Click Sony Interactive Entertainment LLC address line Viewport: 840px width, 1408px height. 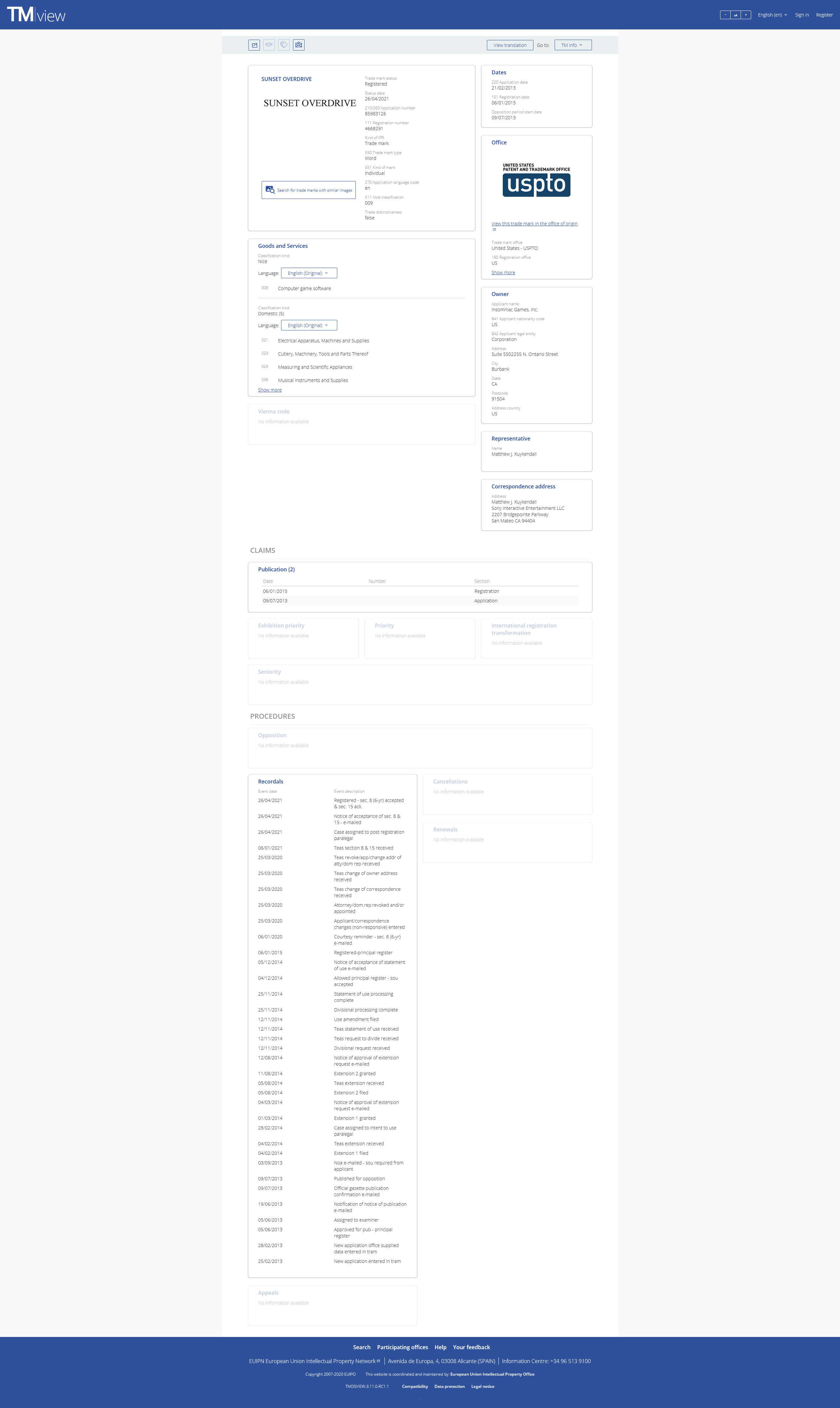(528, 509)
